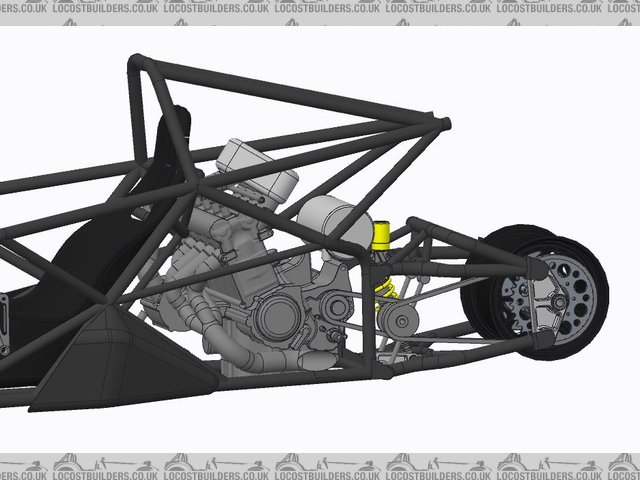Image resolution: width=640 pixels, height=480 pixels.
Task: Select the rear frame apex tube joint
Action: point(442,125)
